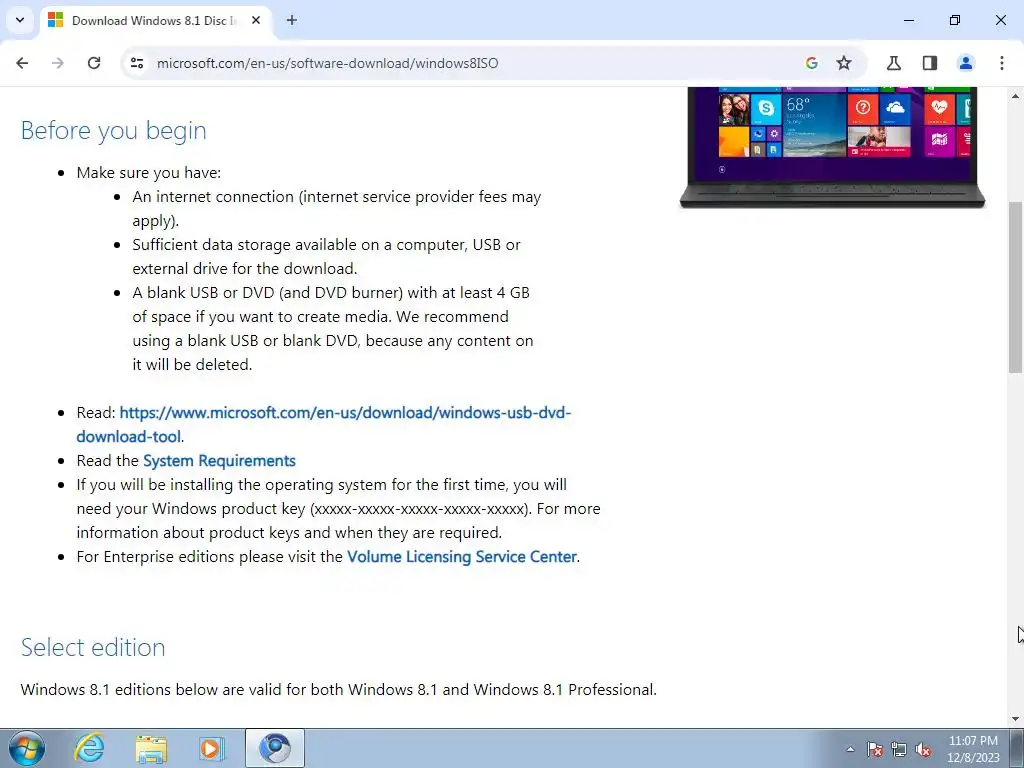Close the Download Windows 8.1 tab
The width and height of the screenshot is (1024, 768).
coord(256,20)
